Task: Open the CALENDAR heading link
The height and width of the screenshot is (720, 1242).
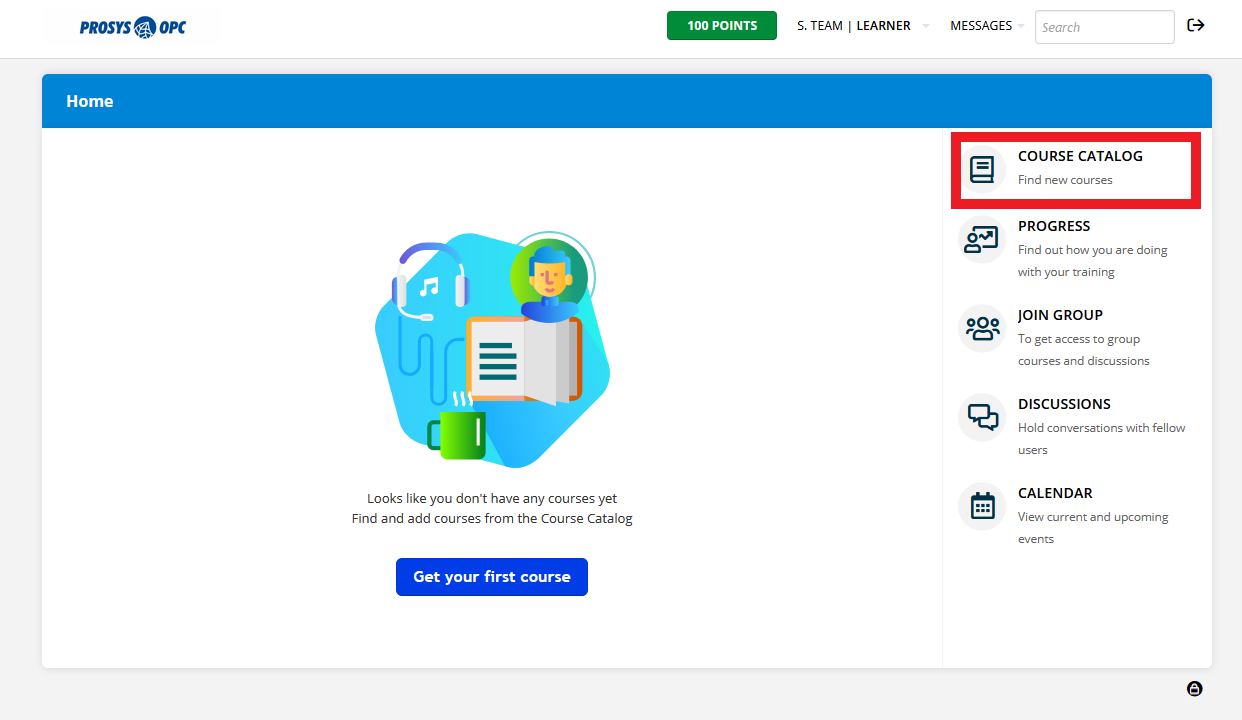Action: click(1055, 493)
